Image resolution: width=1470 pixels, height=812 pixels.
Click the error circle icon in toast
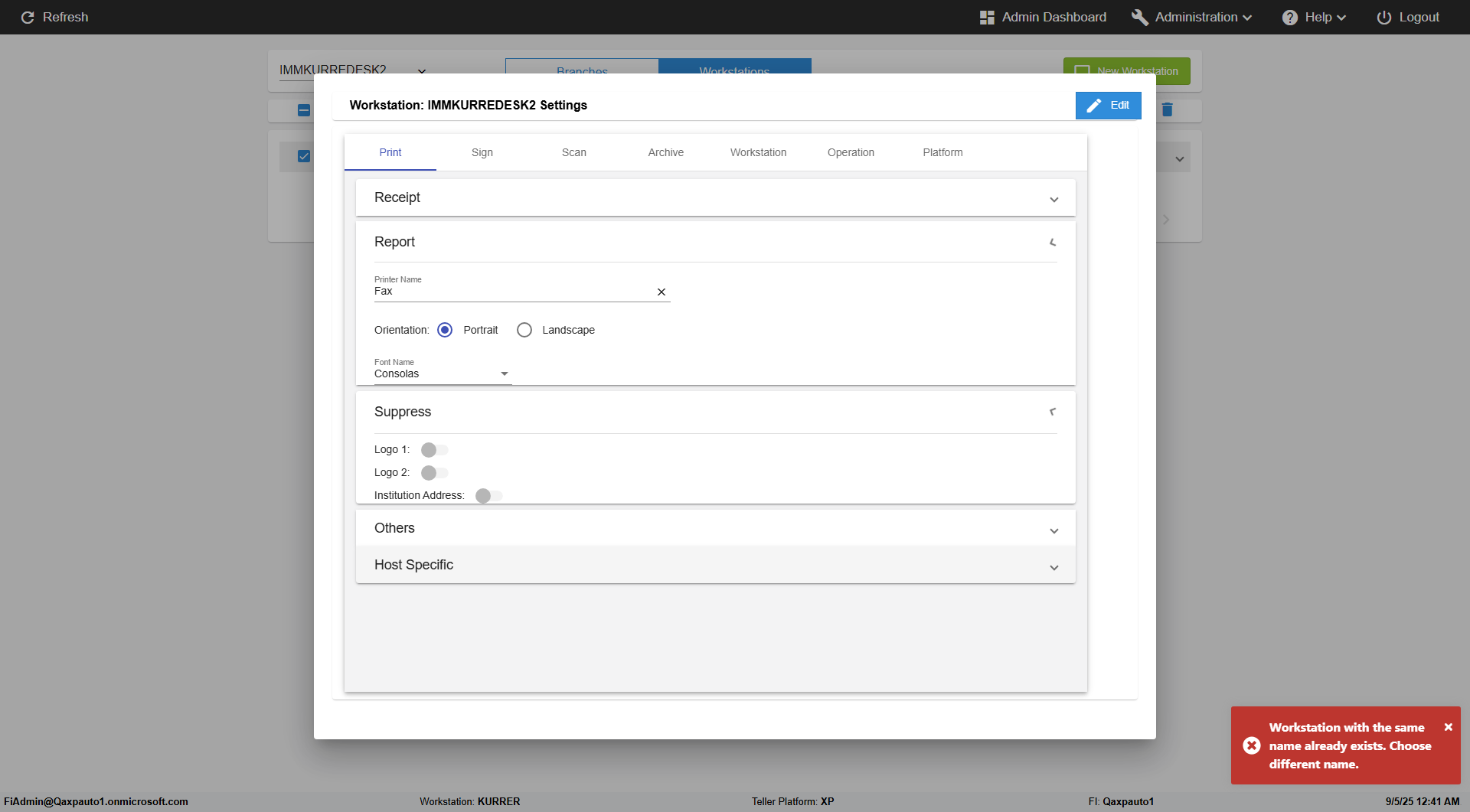tap(1252, 745)
